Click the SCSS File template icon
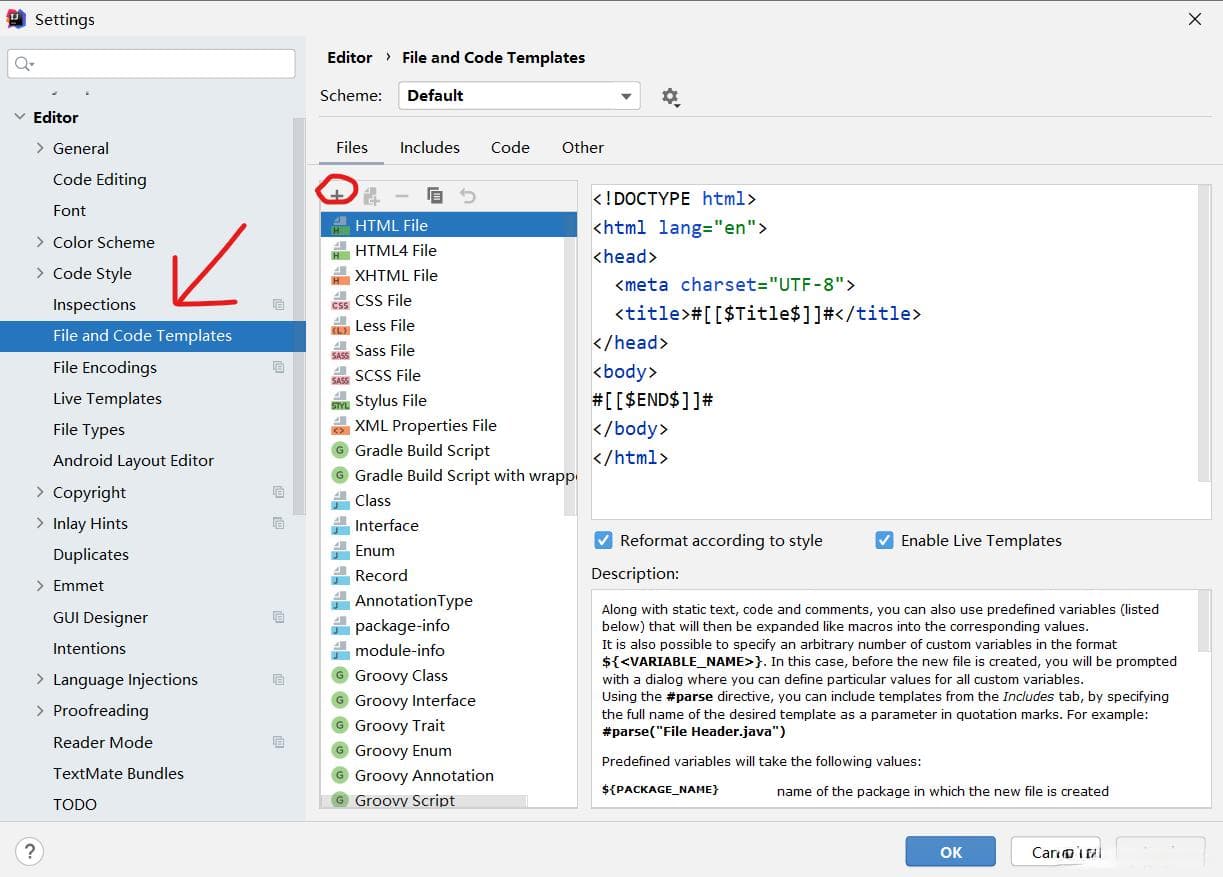 pyautogui.click(x=340, y=375)
